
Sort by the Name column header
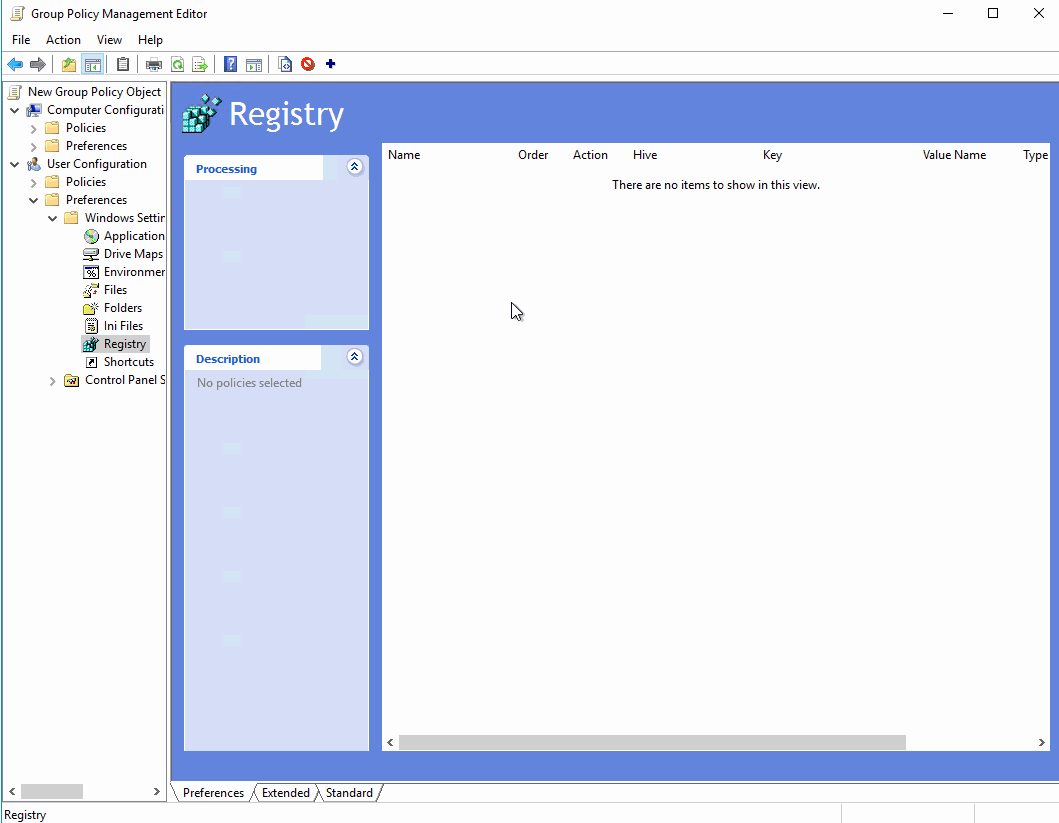(404, 155)
